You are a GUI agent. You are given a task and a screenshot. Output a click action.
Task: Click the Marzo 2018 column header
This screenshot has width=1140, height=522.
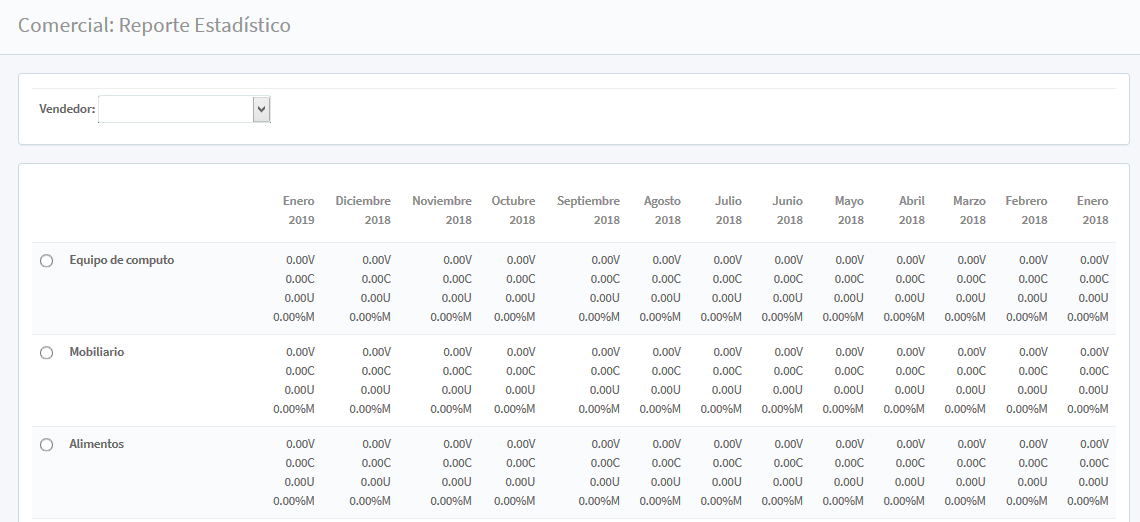[x=969, y=210]
